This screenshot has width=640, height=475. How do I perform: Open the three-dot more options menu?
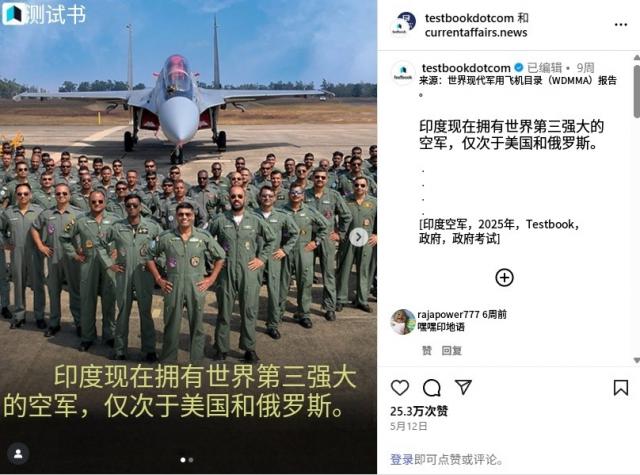(x=621, y=25)
